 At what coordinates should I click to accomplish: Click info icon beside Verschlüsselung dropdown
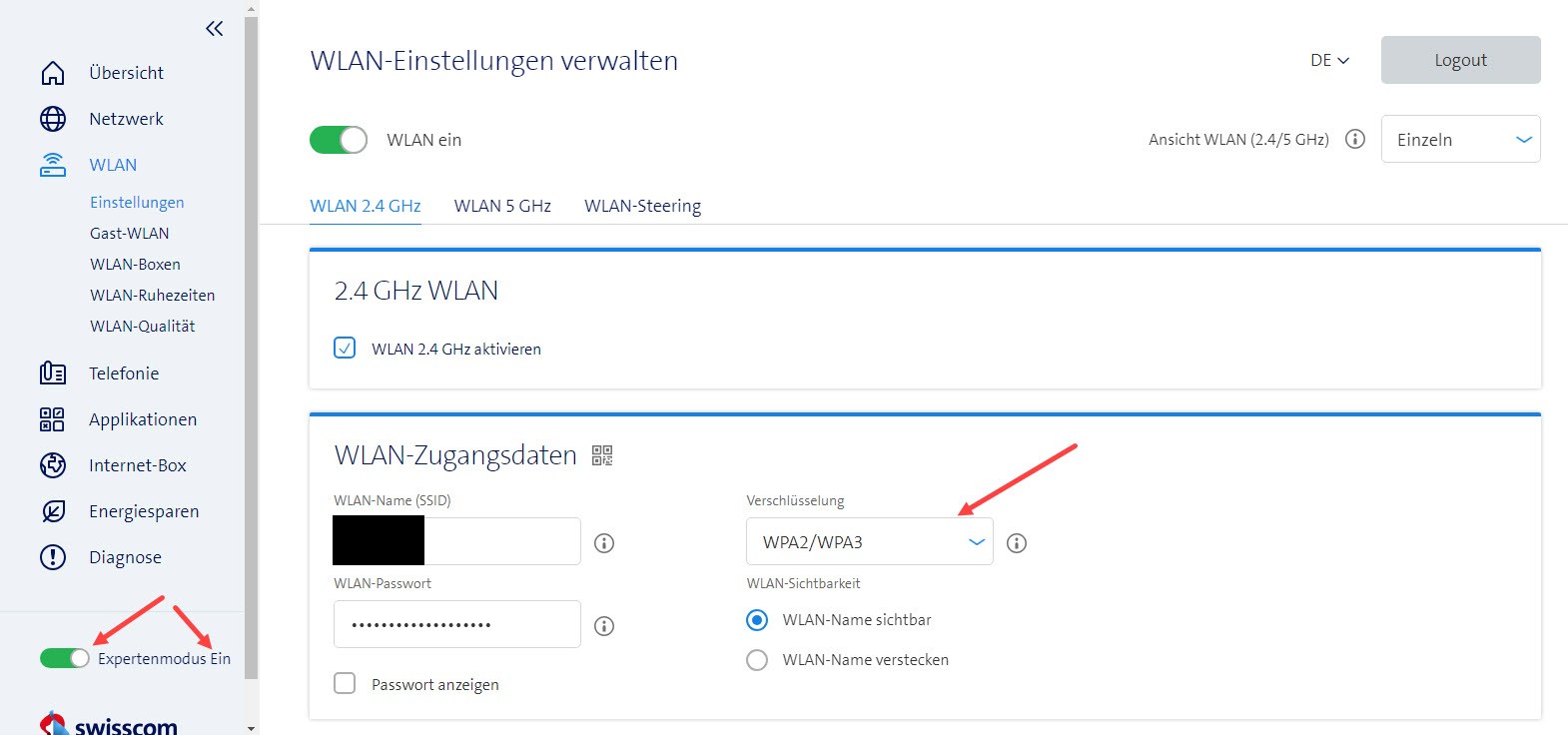(1017, 543)
